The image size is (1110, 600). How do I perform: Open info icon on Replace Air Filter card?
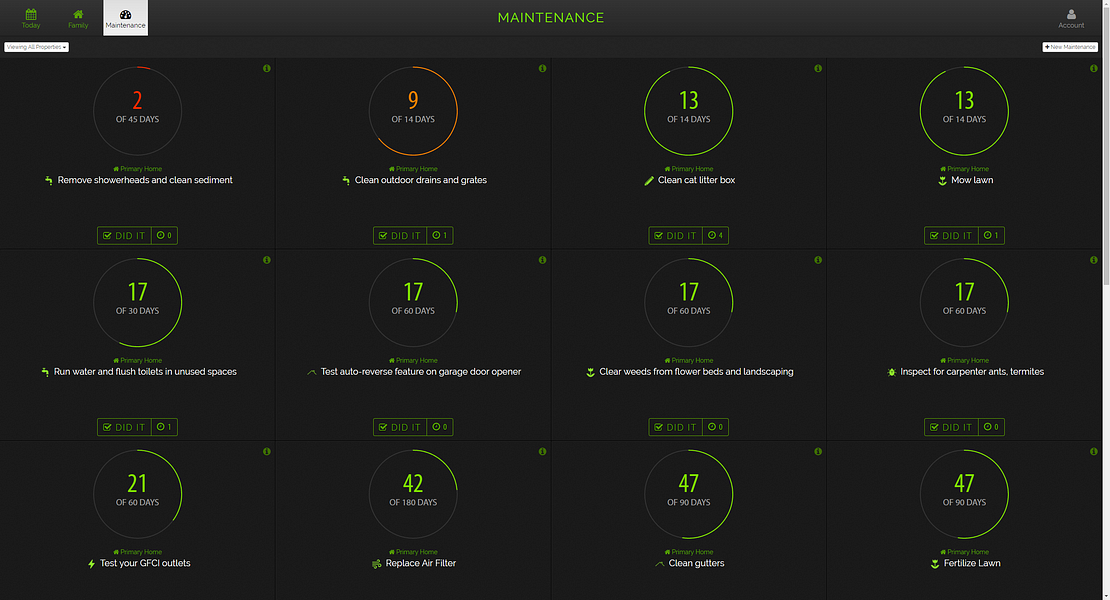pyautogui.click(x=542, y=451)
